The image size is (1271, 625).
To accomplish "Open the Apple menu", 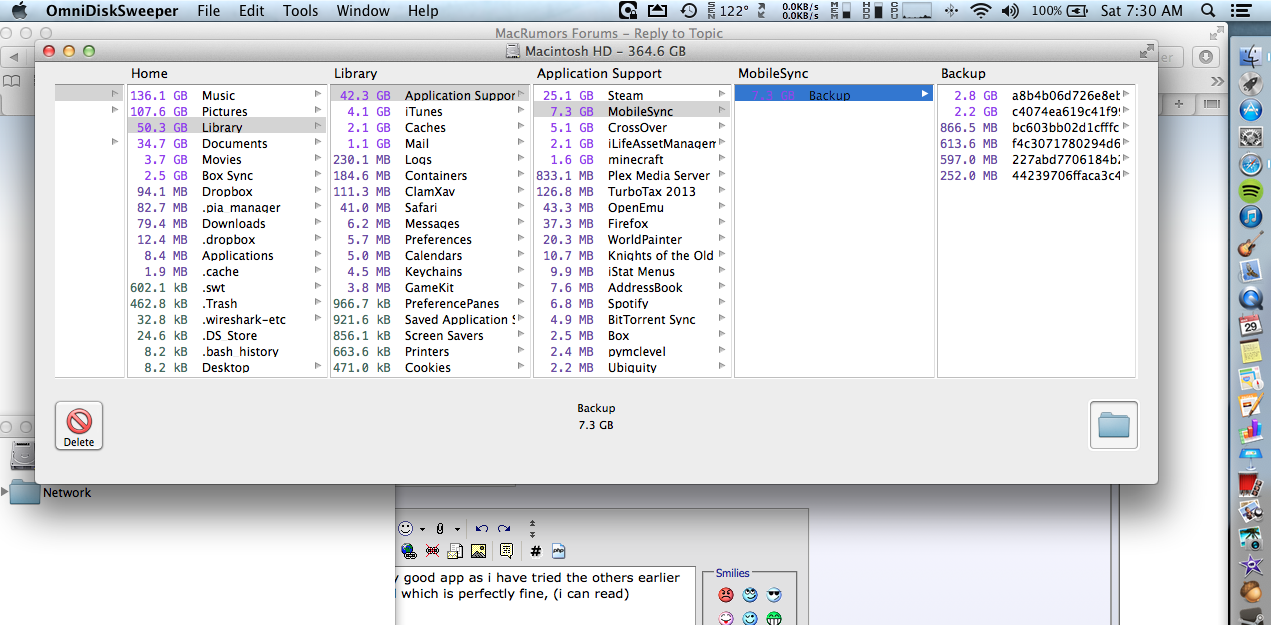I will tap(19, 11).
